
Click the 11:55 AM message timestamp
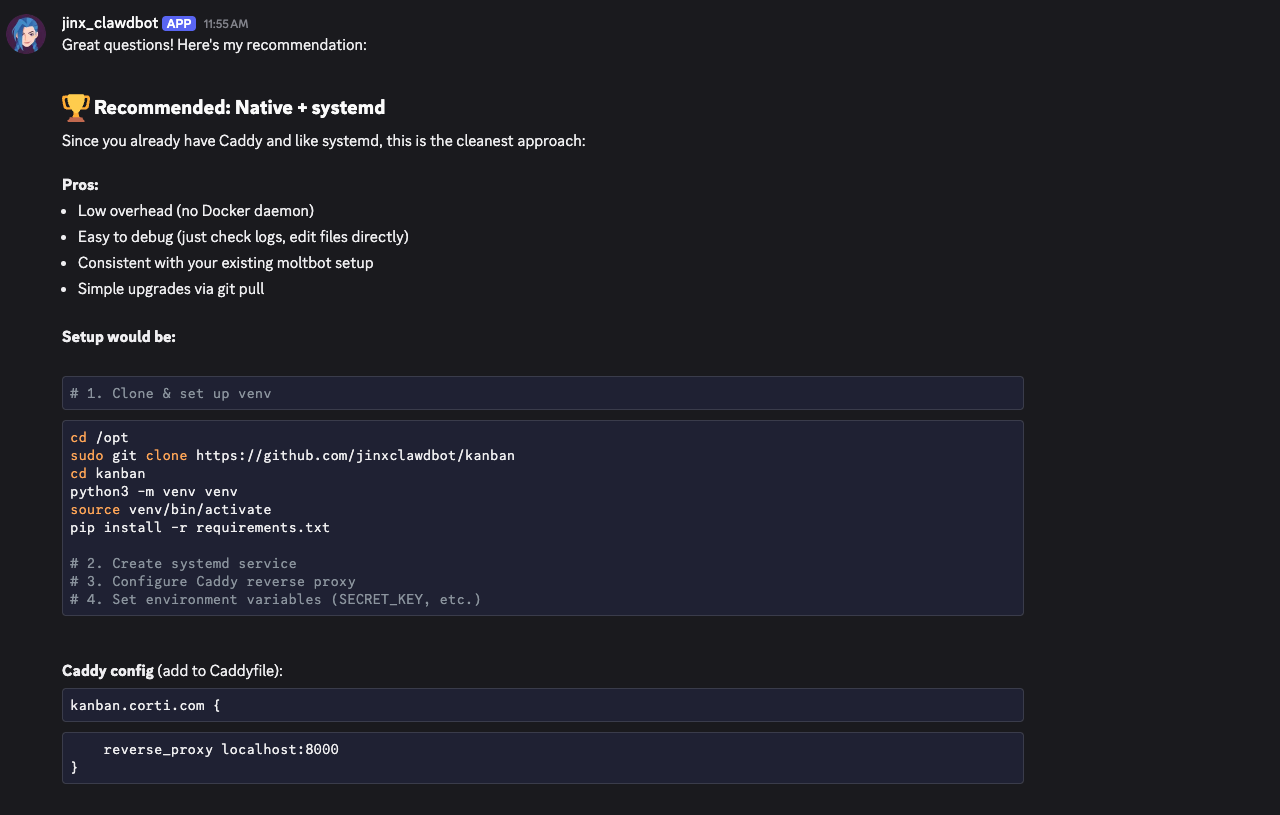(x=225, y=24)
